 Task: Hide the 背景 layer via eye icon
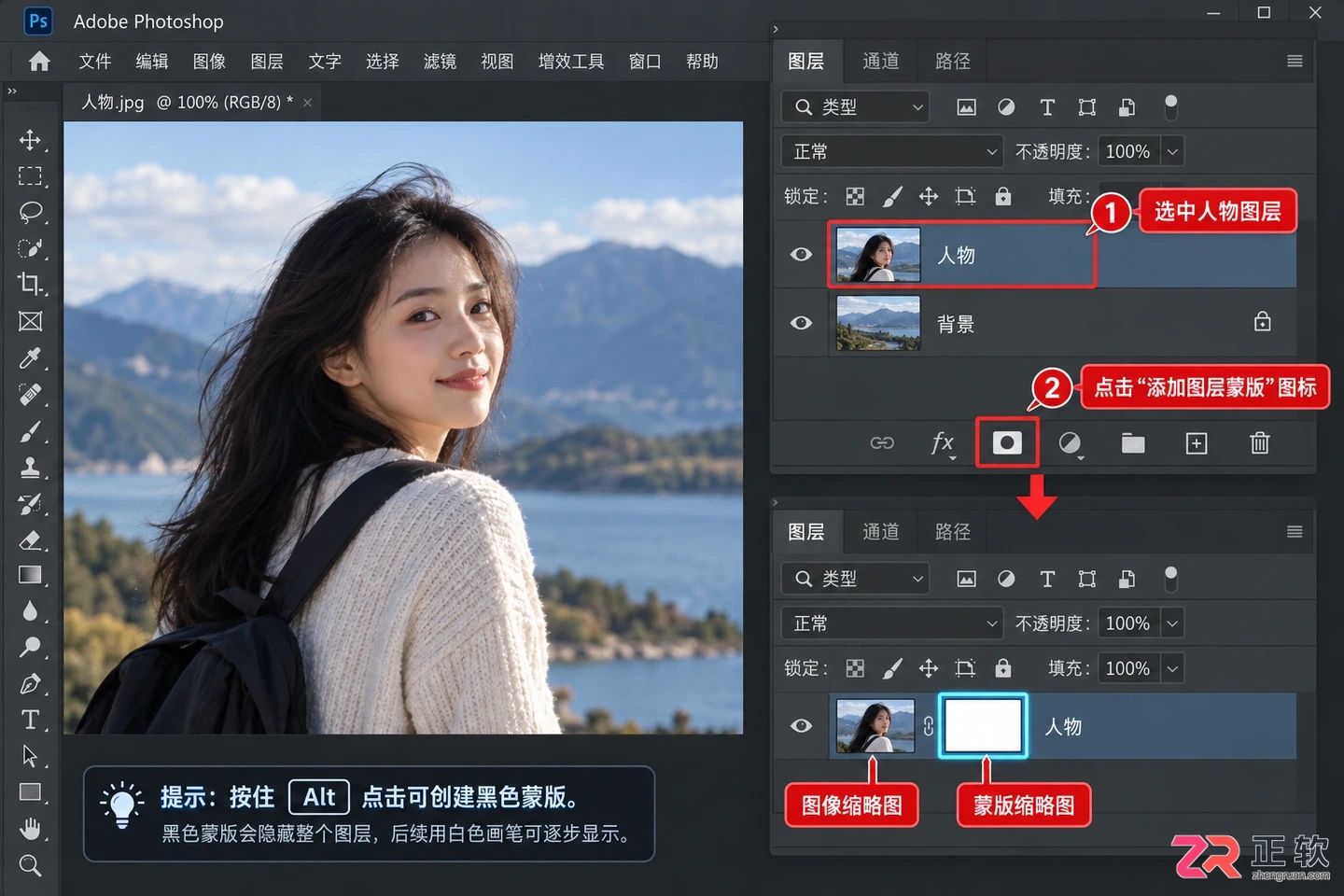pos(801,323)
